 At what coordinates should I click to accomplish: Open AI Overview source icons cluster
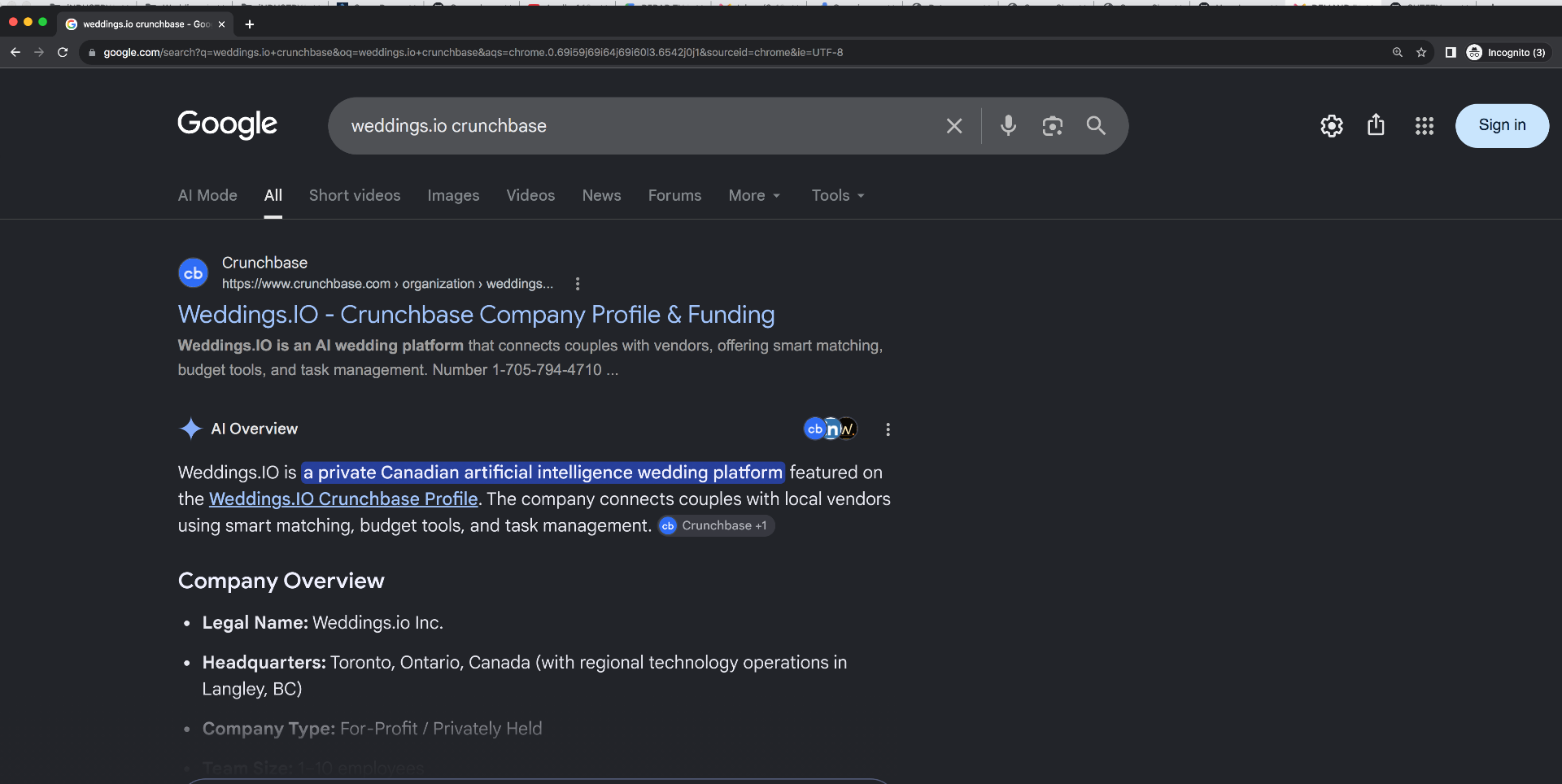[830, 429]
